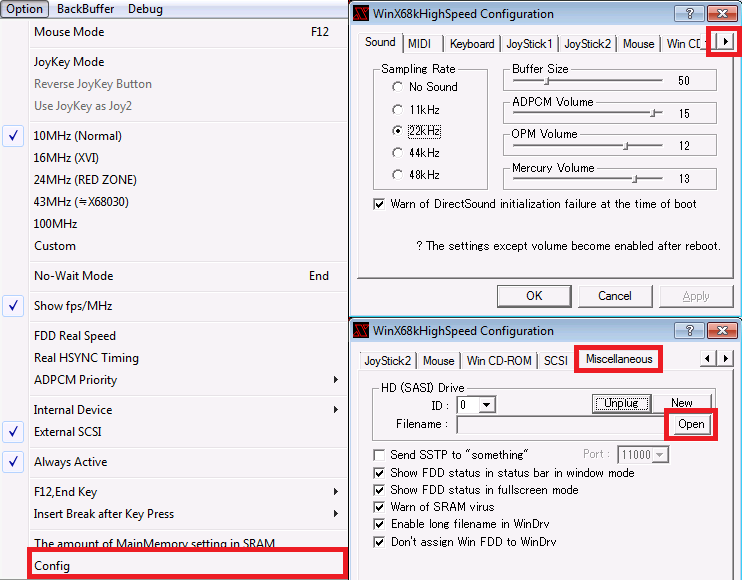Toggle Warn of SRAM virus checkbox

pos(379,507)
